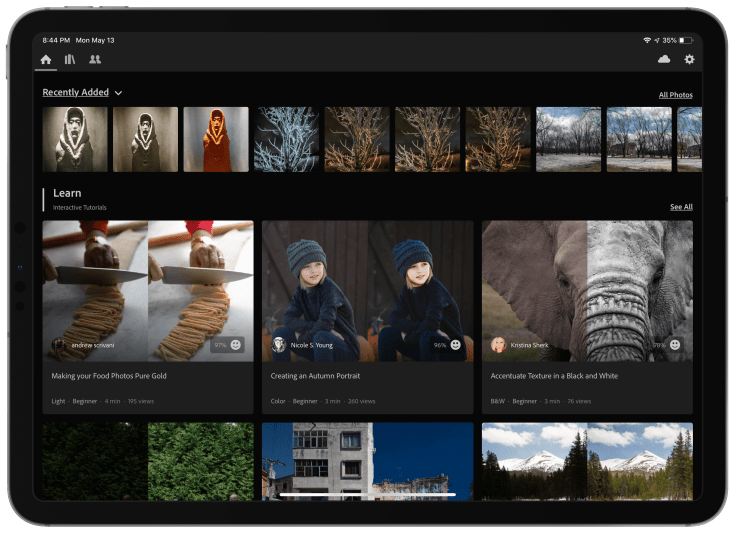Click the home indicator bar at bottom
This screenshot has height=534, width=736.
coord(368,494)
